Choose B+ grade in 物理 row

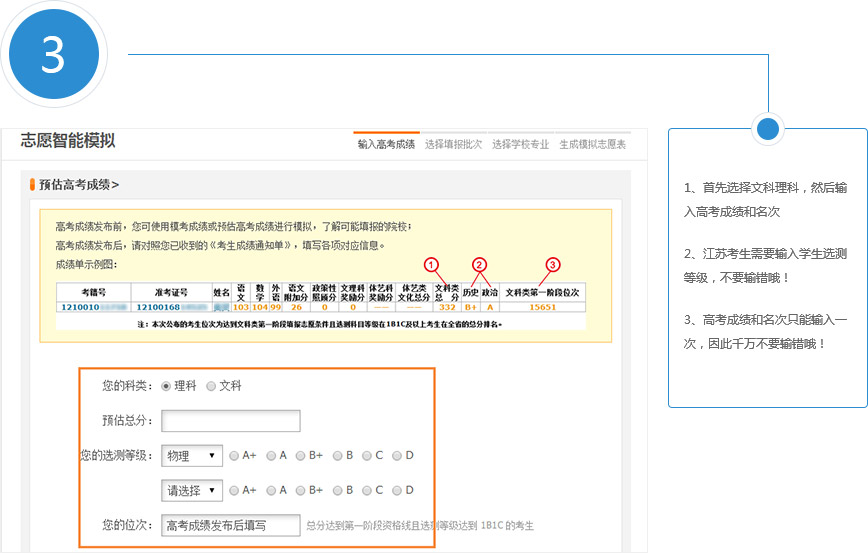pyautogui.click(x=301, y=456)
